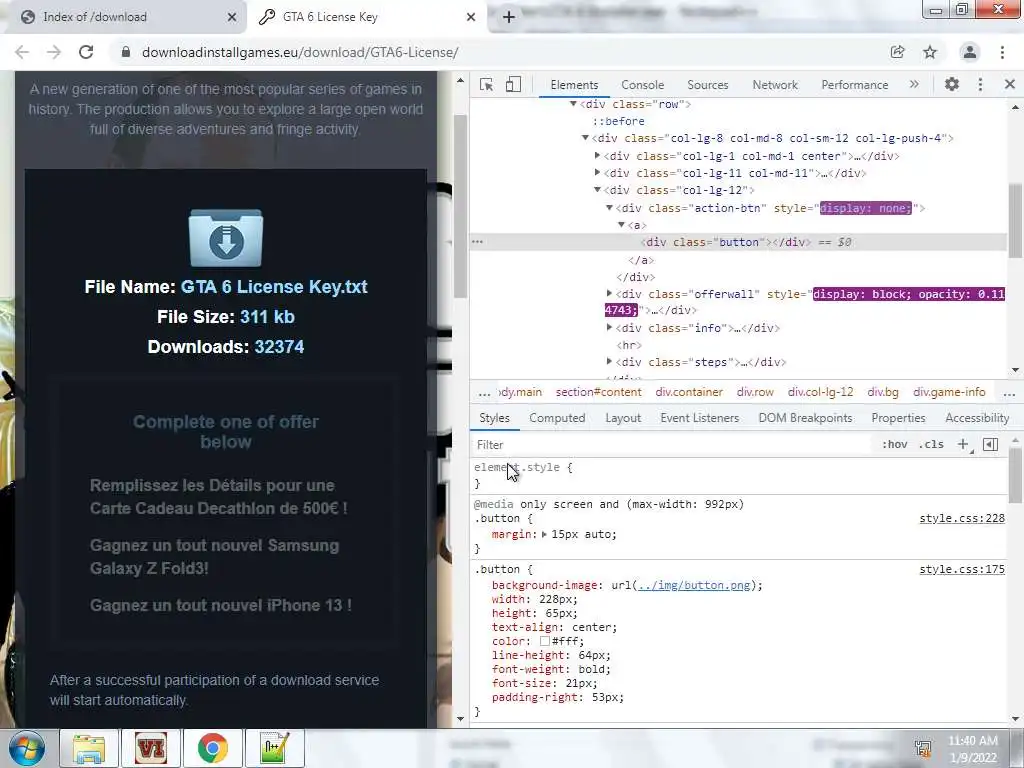Select section#content in the breadcrumb
The width and height of the screenshot is (1024, 768).
pos(598,392)
